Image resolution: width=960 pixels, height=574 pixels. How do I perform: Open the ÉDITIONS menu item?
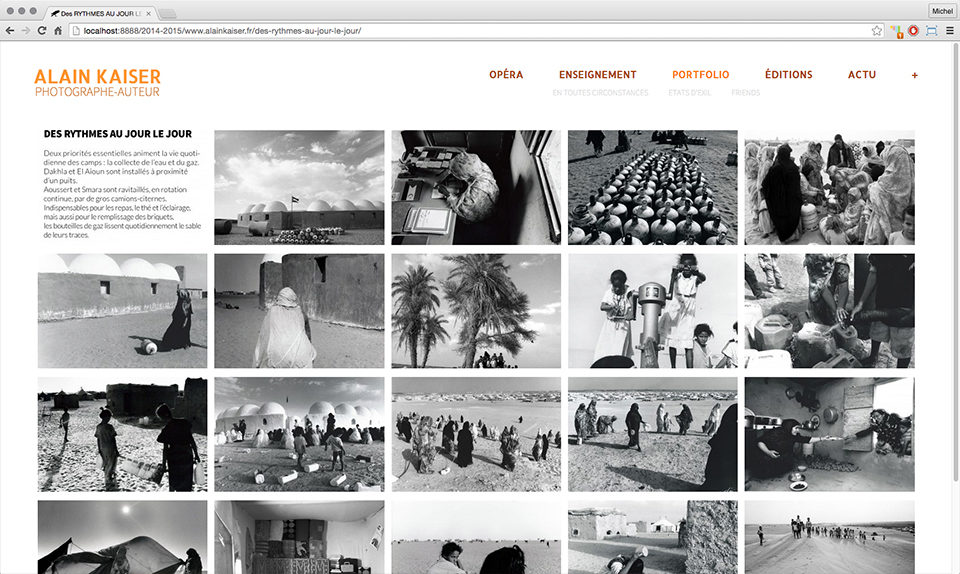pyautogui.click(x=789, y=75)
